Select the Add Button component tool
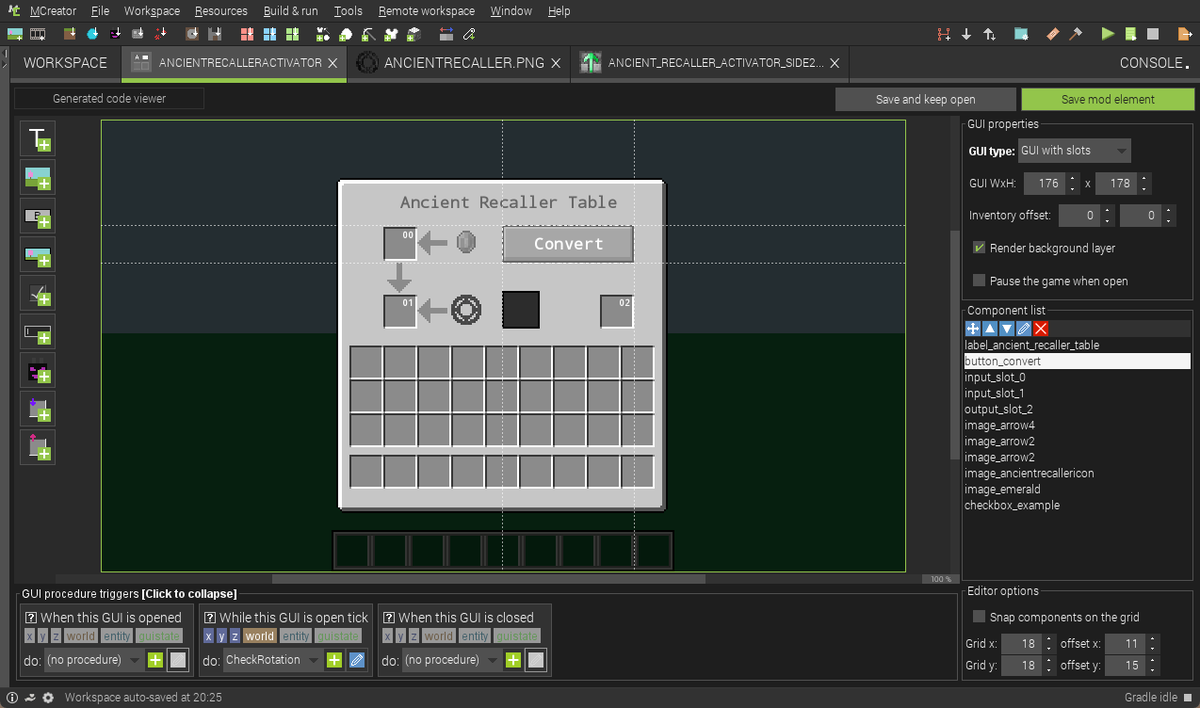1200x708 pixels. tap(37, 217)
